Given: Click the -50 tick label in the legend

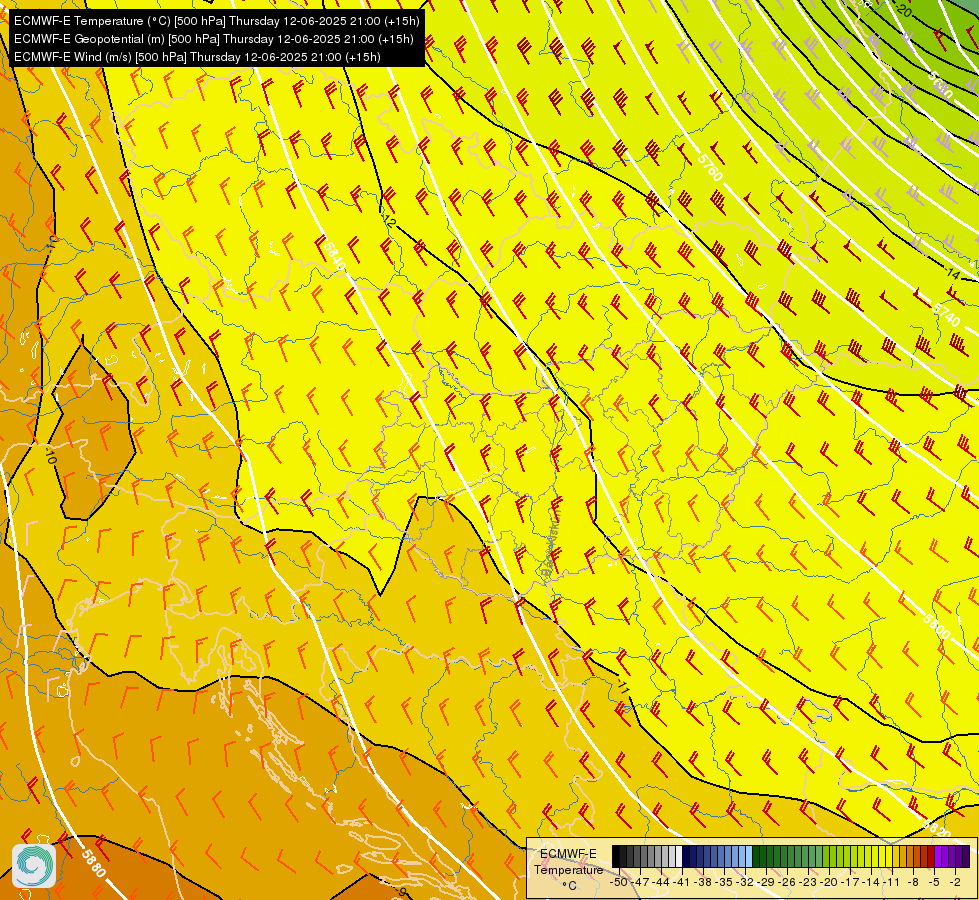Looking at the screenshot, I should pos(619,882).
